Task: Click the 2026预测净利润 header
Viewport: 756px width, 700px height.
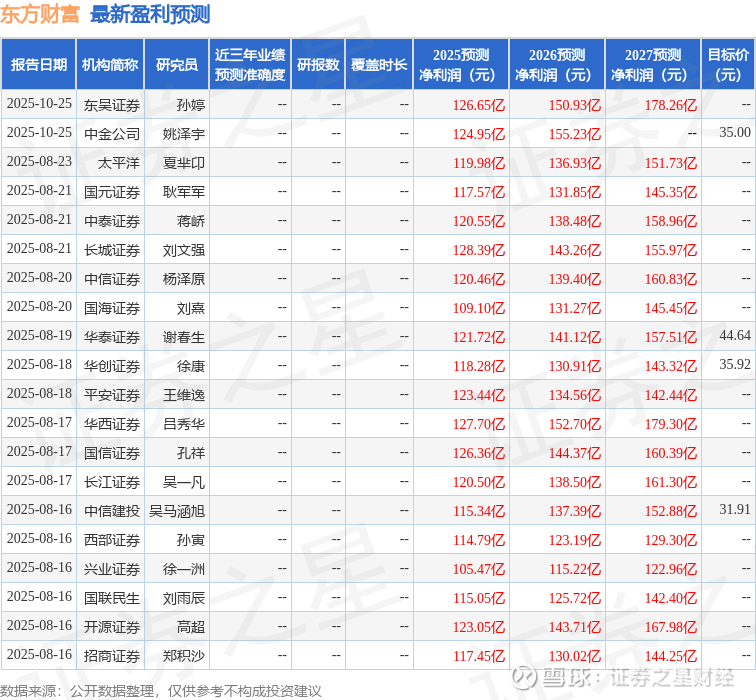Action: pos(557,65)
